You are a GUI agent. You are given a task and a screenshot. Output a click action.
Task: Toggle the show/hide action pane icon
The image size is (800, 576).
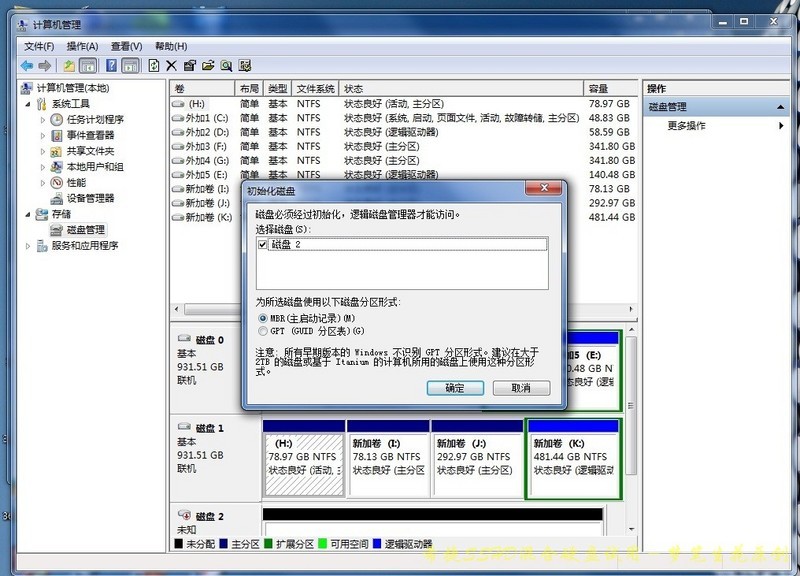[131, 65]
